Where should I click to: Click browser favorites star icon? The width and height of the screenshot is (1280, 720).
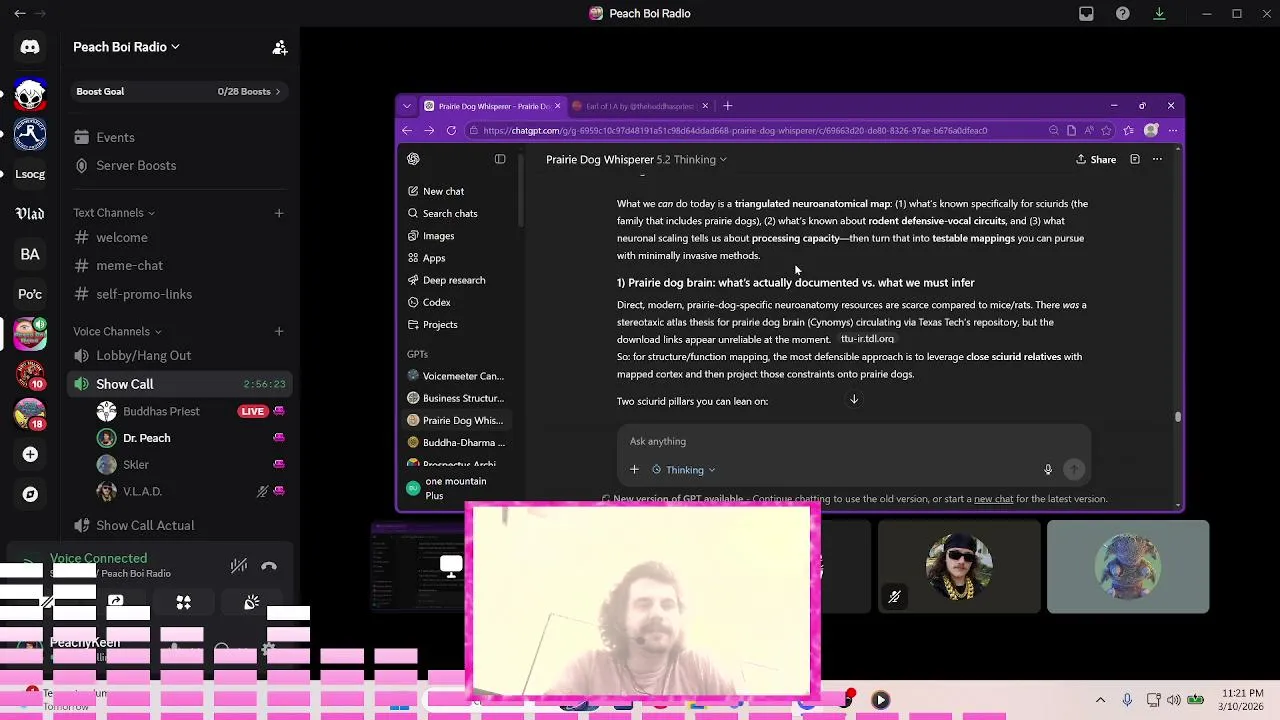click(1106, 130)
